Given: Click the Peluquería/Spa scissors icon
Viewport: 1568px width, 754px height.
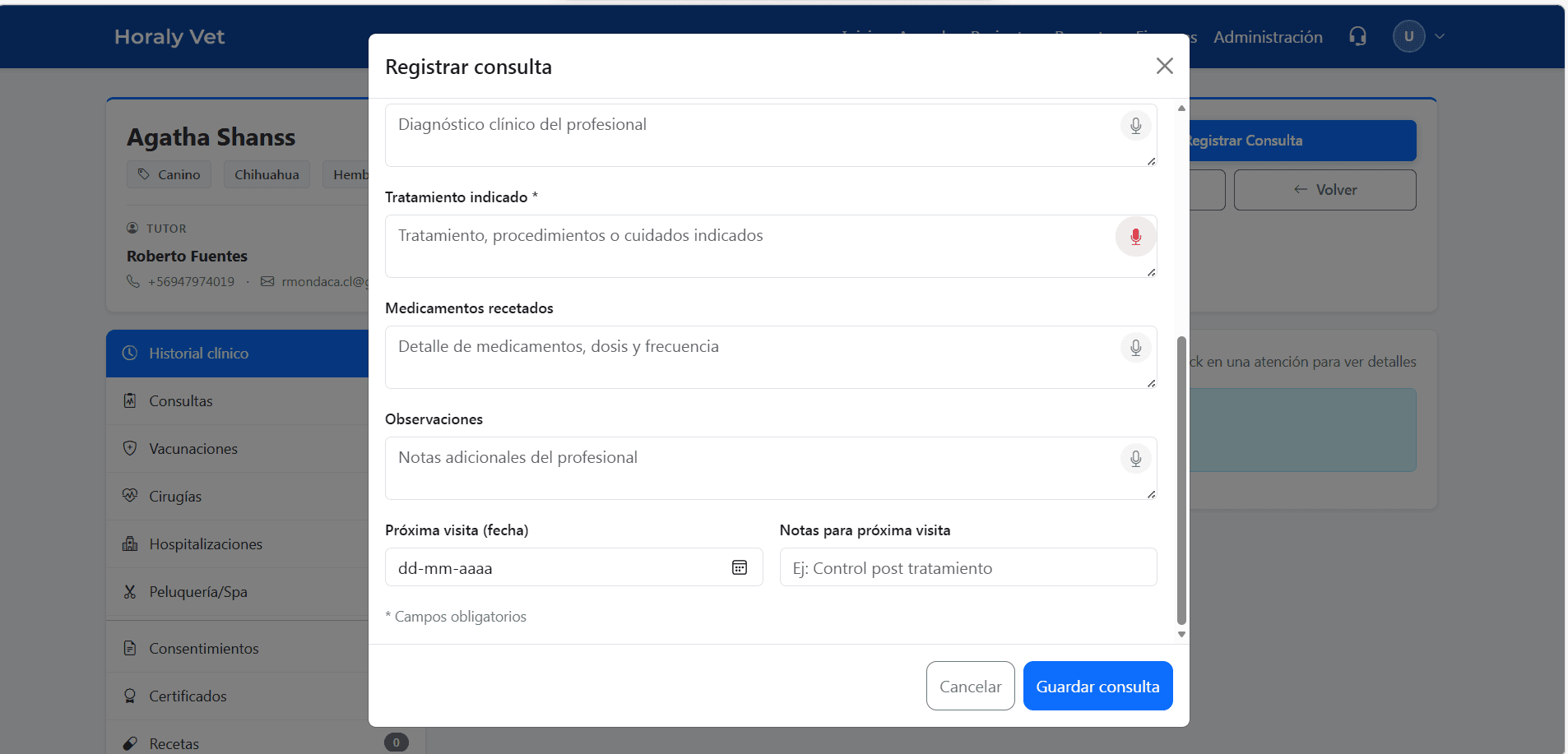Looking at the screenshot, I should pyautogui.click(x=130, y=592).
